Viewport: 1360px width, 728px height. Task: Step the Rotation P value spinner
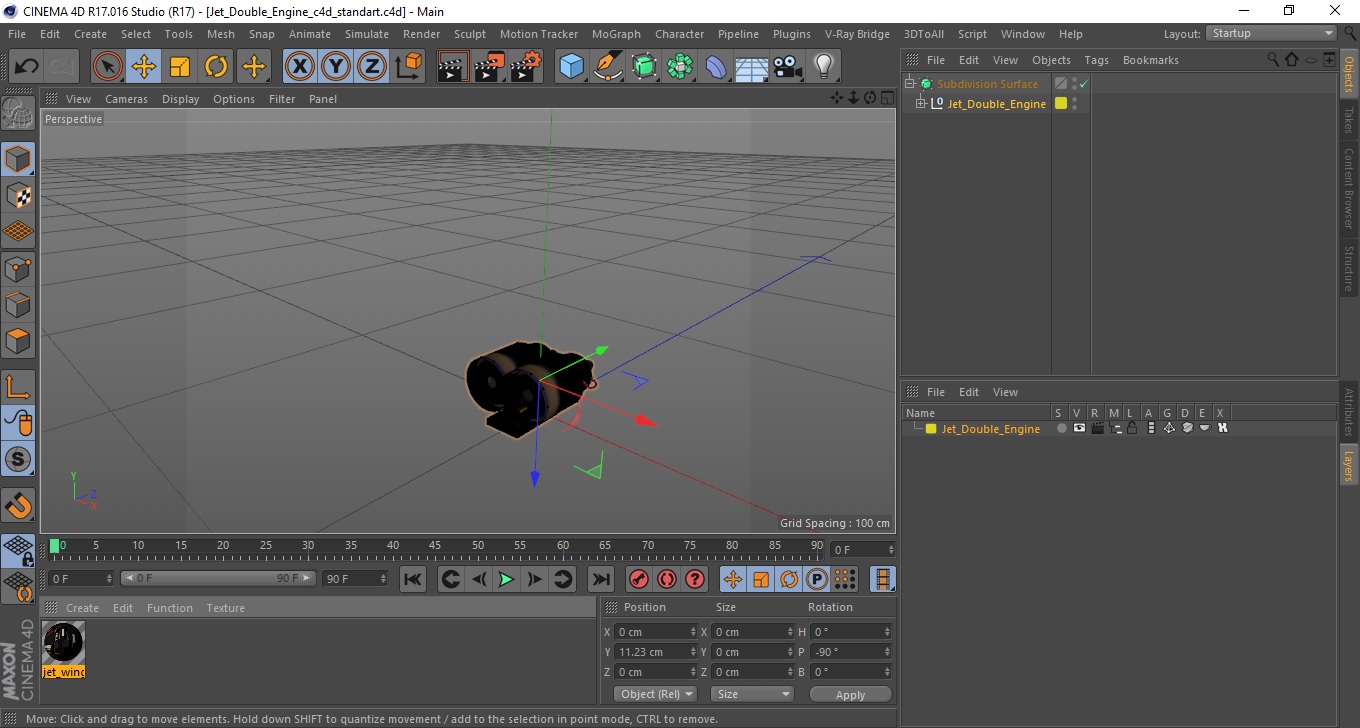(887, 652)
